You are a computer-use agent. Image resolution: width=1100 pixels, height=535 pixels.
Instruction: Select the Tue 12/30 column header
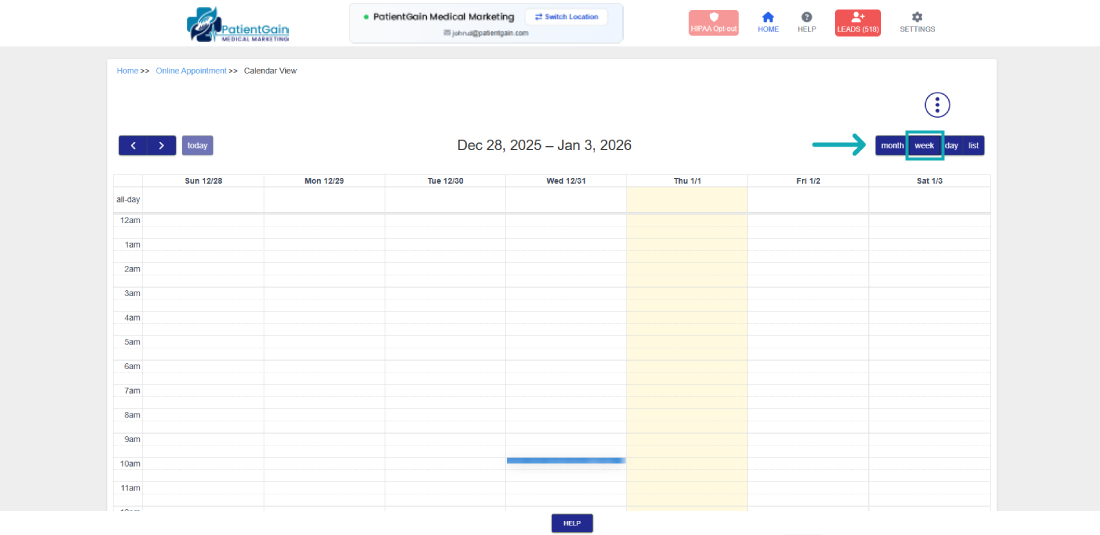pos(445,181)
